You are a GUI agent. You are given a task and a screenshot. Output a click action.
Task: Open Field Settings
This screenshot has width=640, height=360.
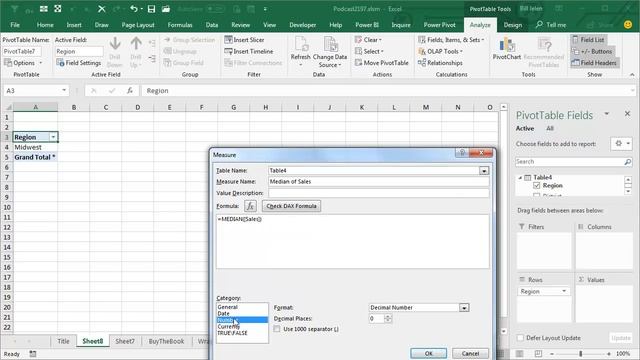[x=79, y=63]
